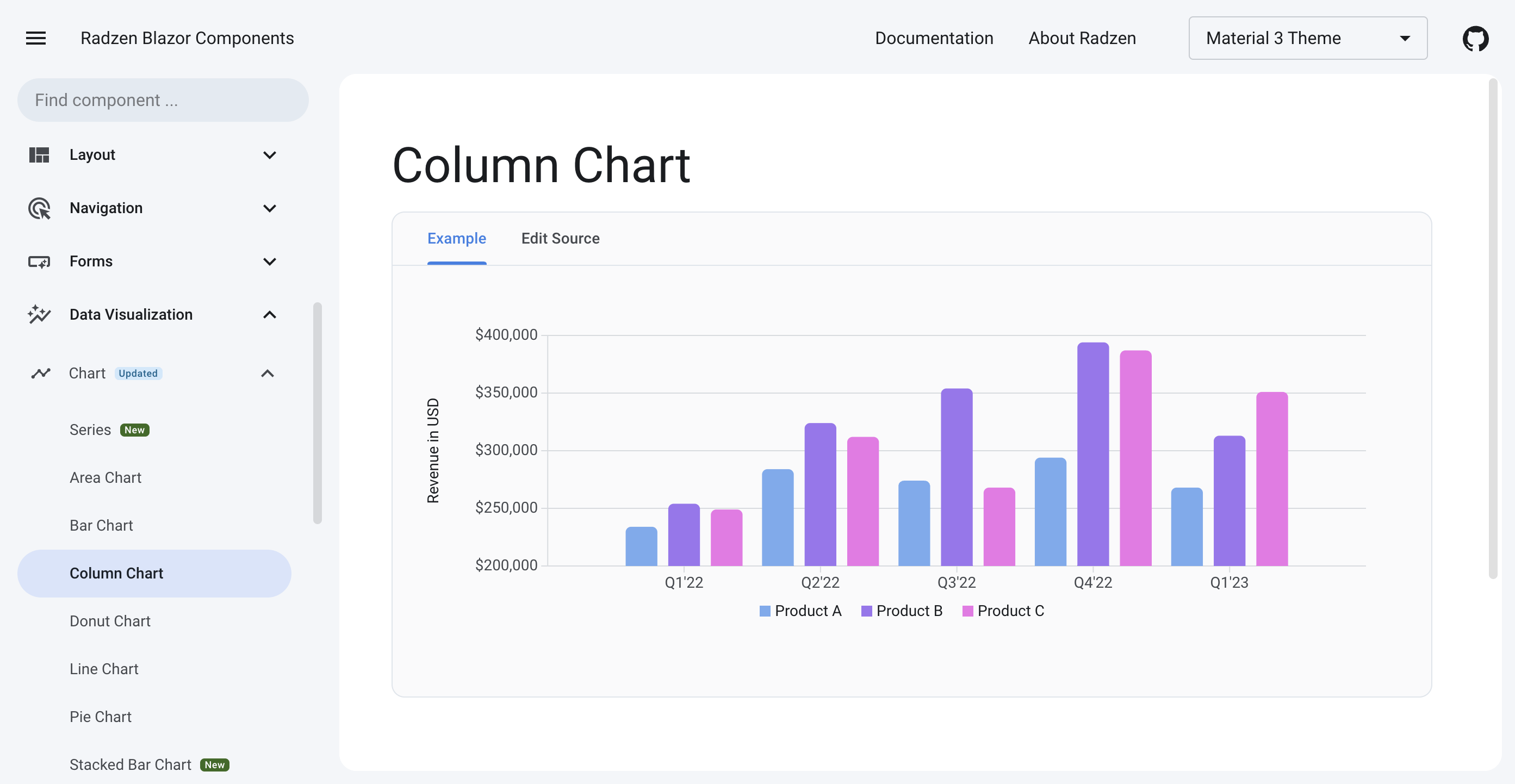Click the Navigation icon in sidebar
1515x784 pixels.
[37, 208]
